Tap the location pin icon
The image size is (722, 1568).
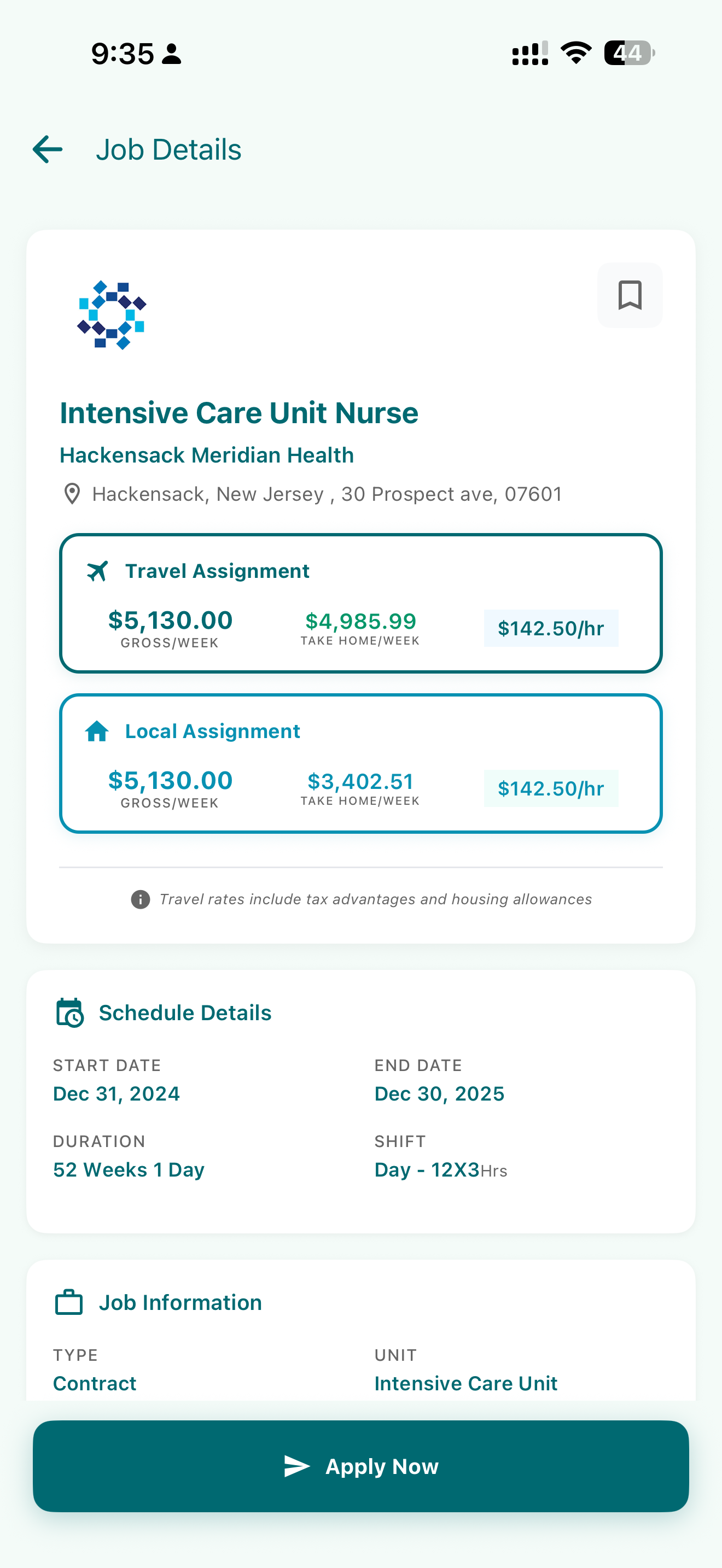(x=72, y=494)
